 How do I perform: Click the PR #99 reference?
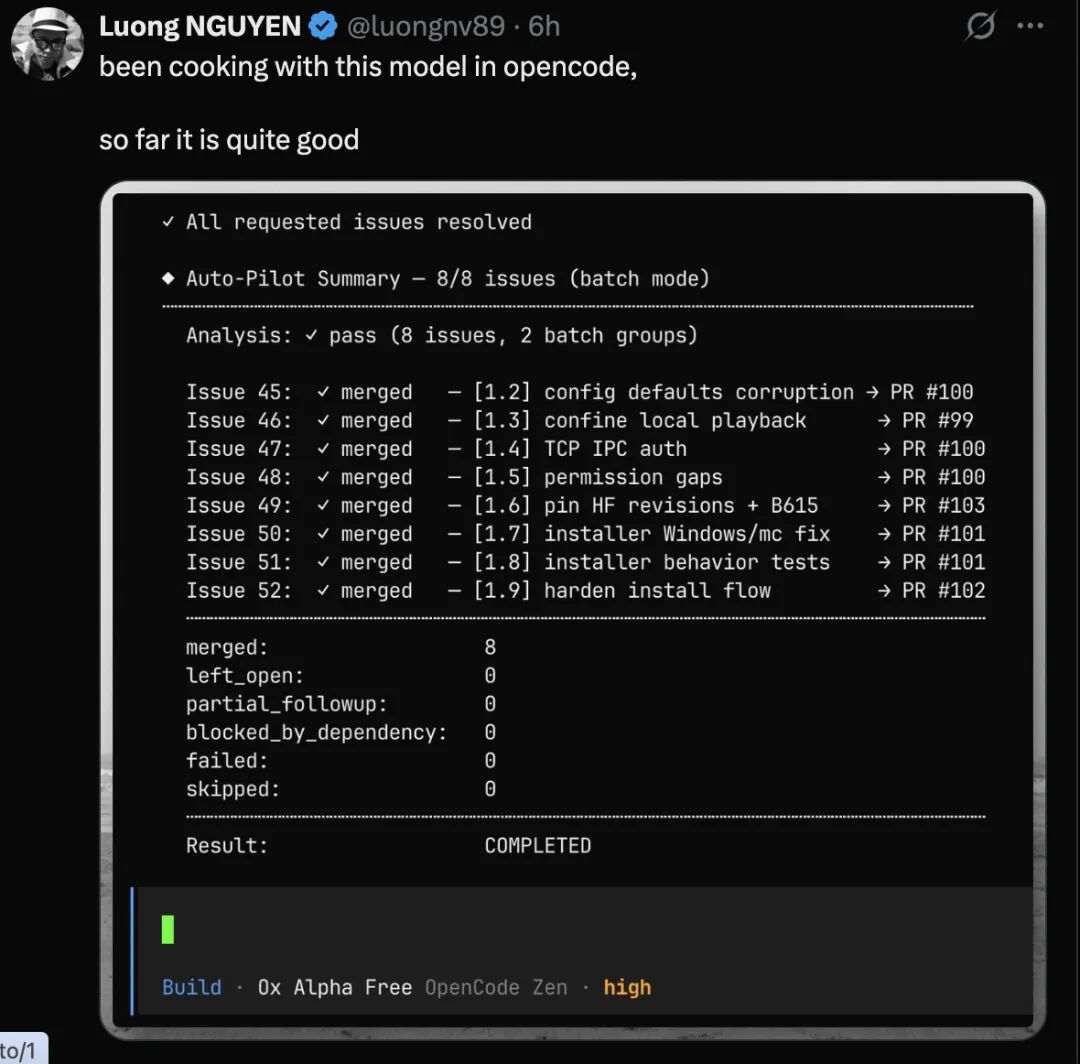point(937,420)
